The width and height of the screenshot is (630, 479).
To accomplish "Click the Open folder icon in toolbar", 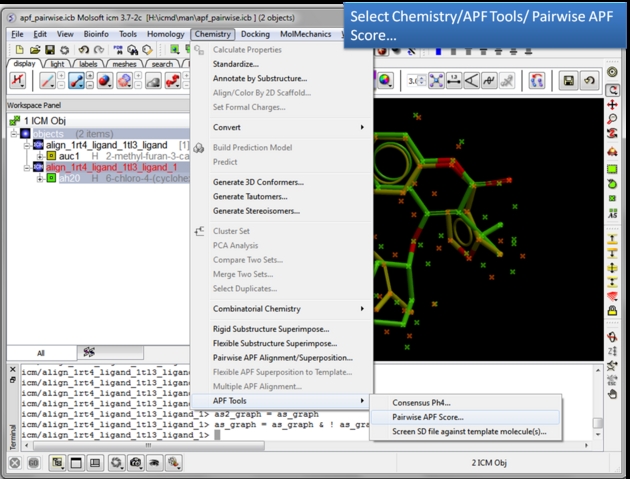I will point(35,49).
